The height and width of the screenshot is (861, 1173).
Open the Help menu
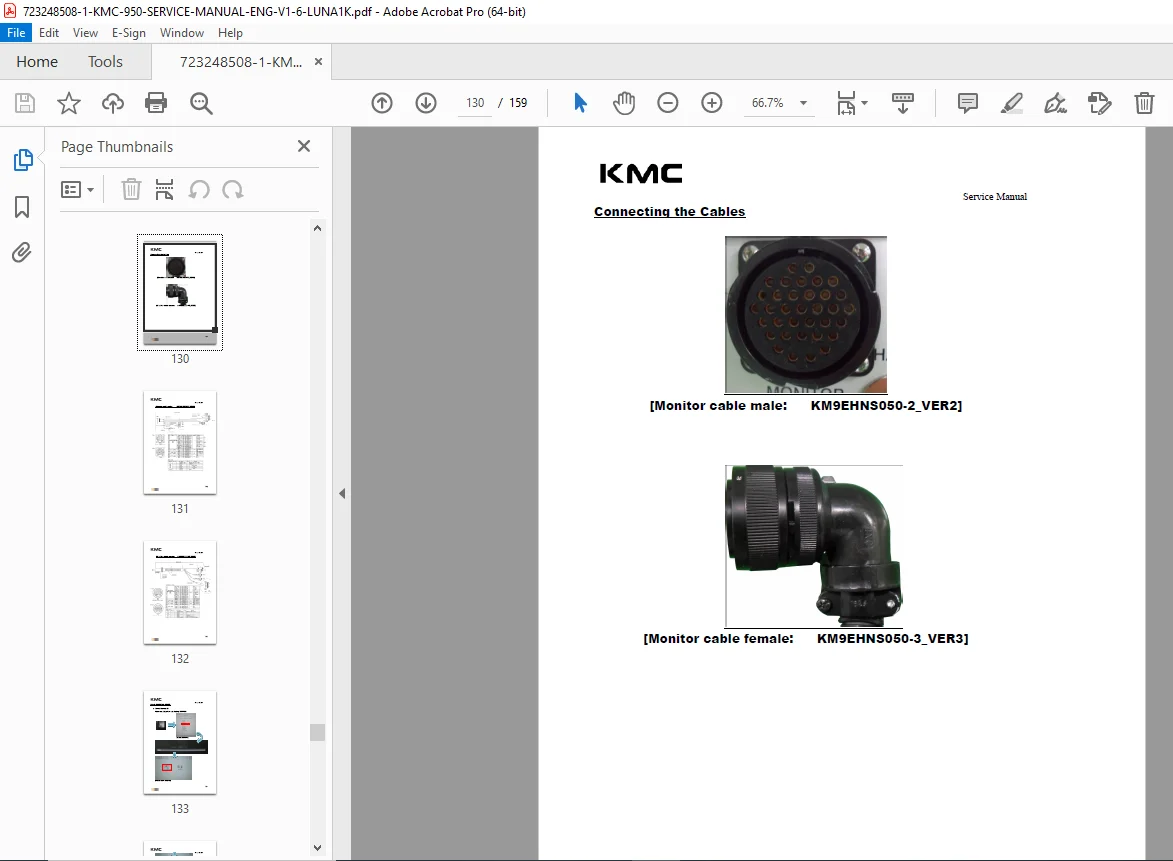click(x=230, y=33)
